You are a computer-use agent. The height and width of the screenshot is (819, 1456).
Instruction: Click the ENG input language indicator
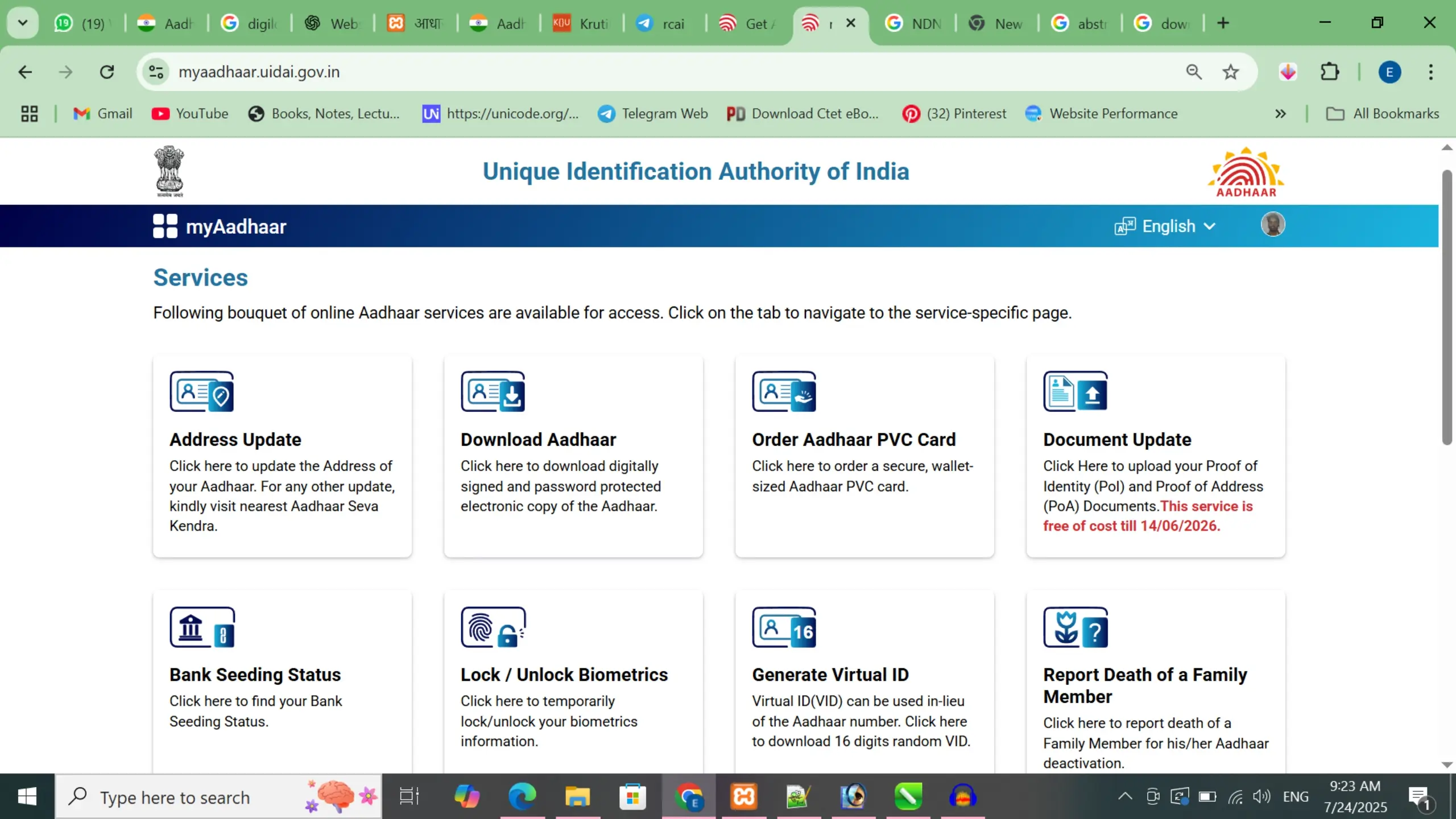[1296, 797]
